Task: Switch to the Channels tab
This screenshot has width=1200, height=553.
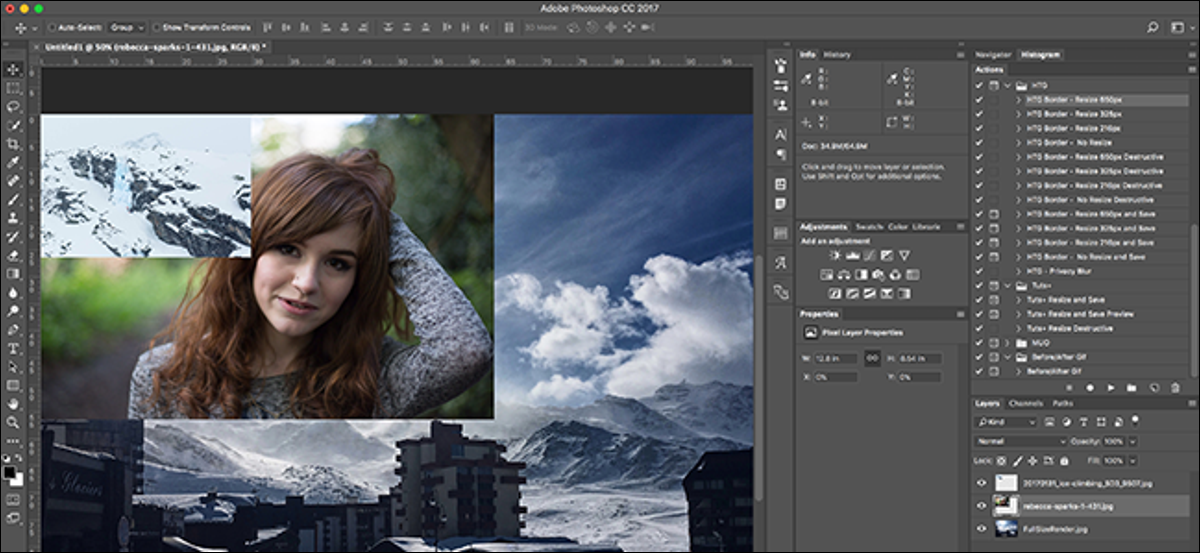Action: pos(1025,403)
